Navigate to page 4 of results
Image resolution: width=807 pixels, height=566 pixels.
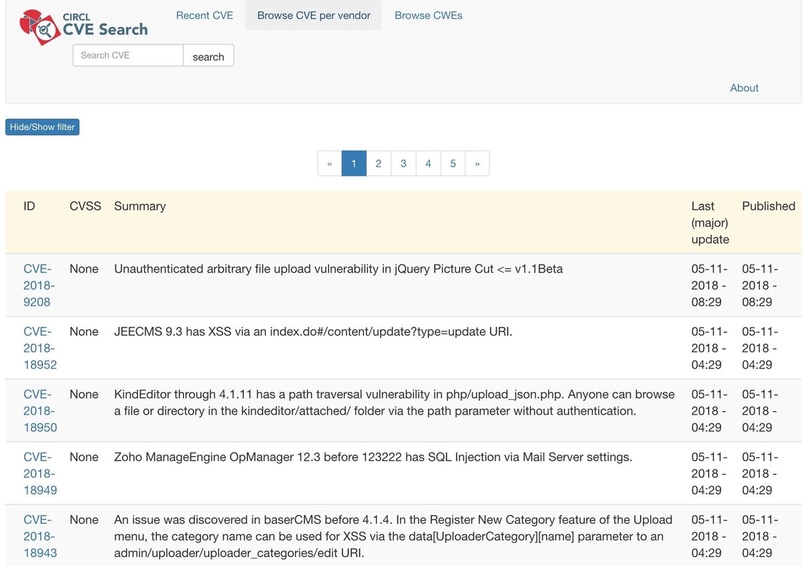[x=428, y=163]
